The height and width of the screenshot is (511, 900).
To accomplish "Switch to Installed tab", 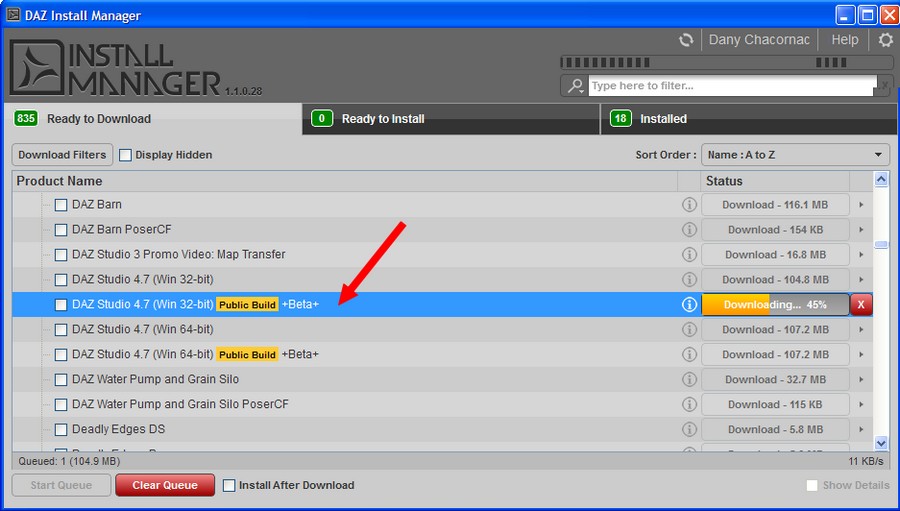I will click(x=748, y=119).
